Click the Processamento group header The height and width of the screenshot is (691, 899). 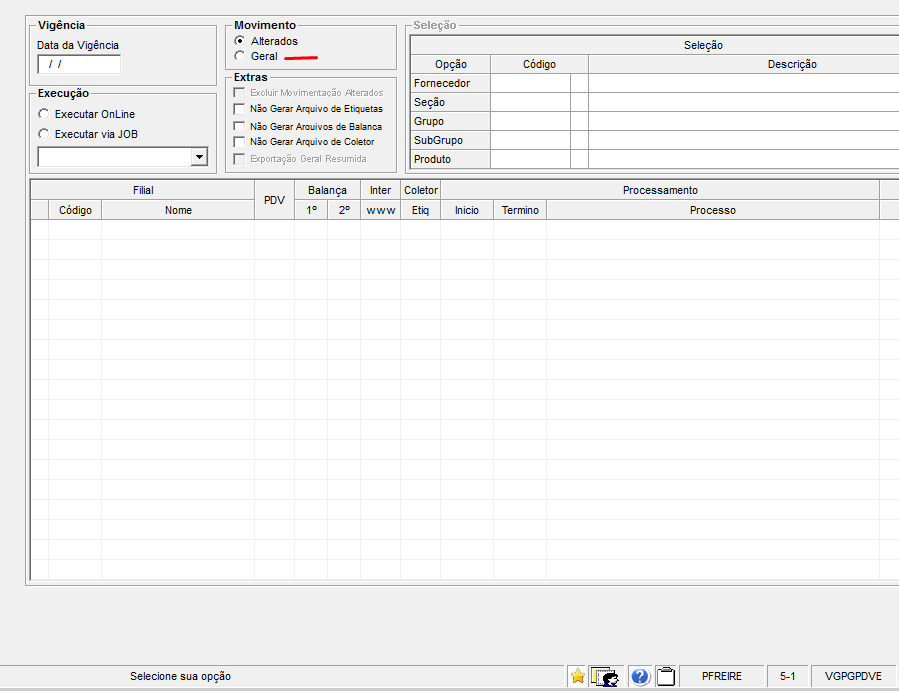click(660, 190)
